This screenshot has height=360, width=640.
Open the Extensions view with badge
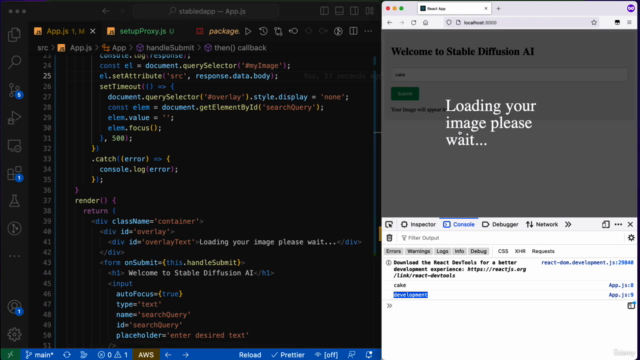(x=15, y=174)
